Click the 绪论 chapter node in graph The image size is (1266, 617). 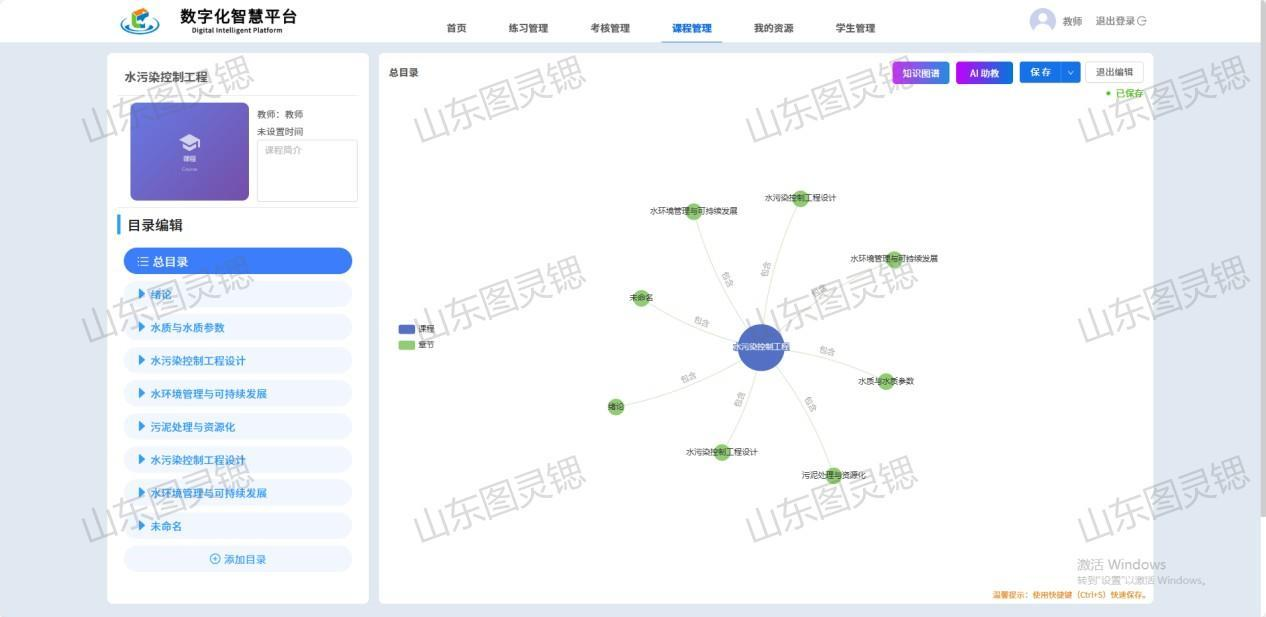(x=616, y=407)
